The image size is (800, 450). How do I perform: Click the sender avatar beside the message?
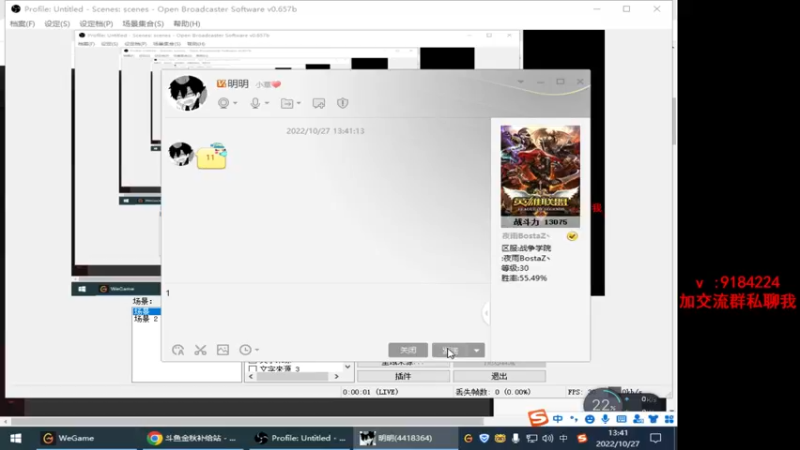[181, 154]
